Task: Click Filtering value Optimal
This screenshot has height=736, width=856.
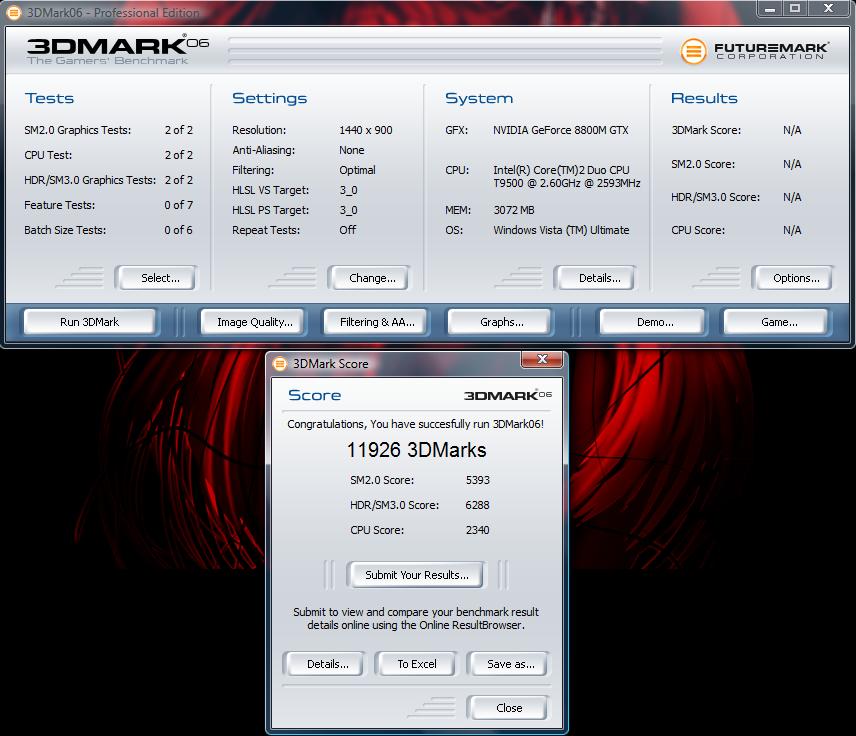Action: pos(357,170)
